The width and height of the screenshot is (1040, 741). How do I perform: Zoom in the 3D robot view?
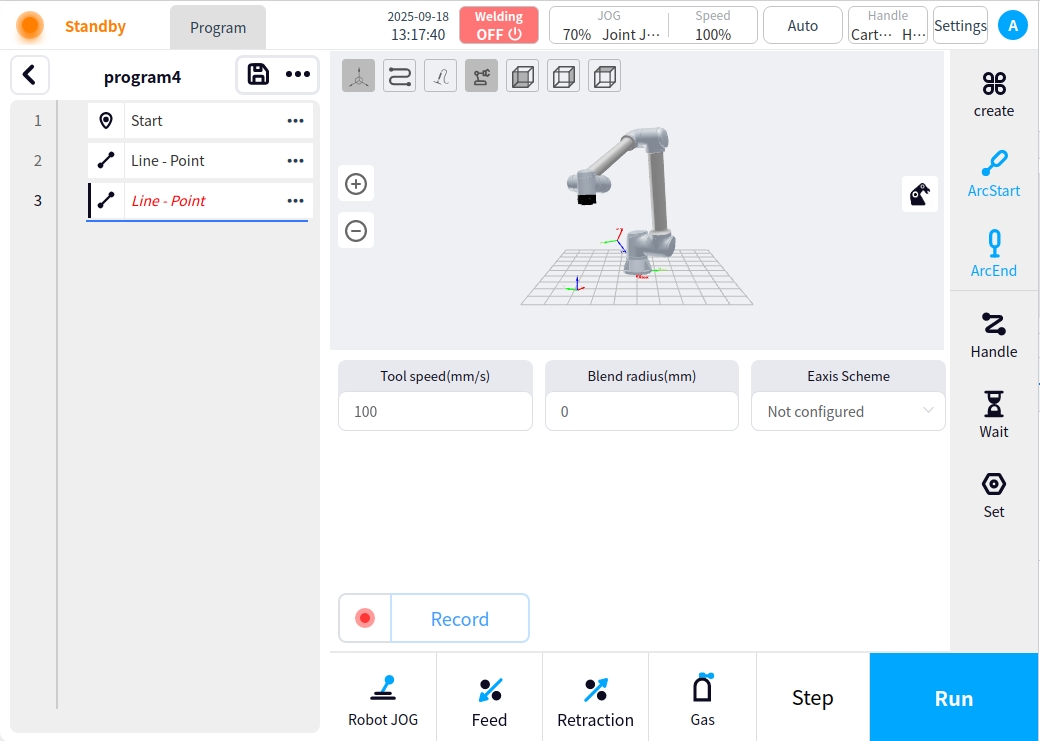[x=356, y=184]
